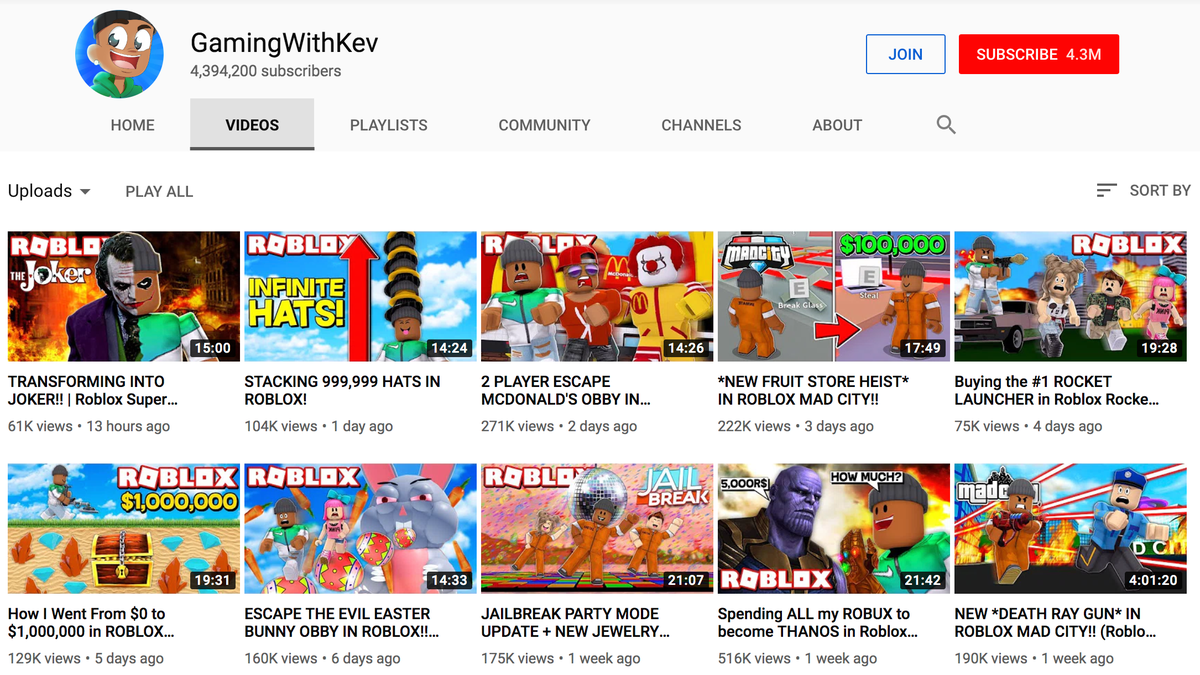This screenshot has width=1200, height=675.
Task: Click the 4:01:20 duration badge
Action: (x=1153, y=580)
